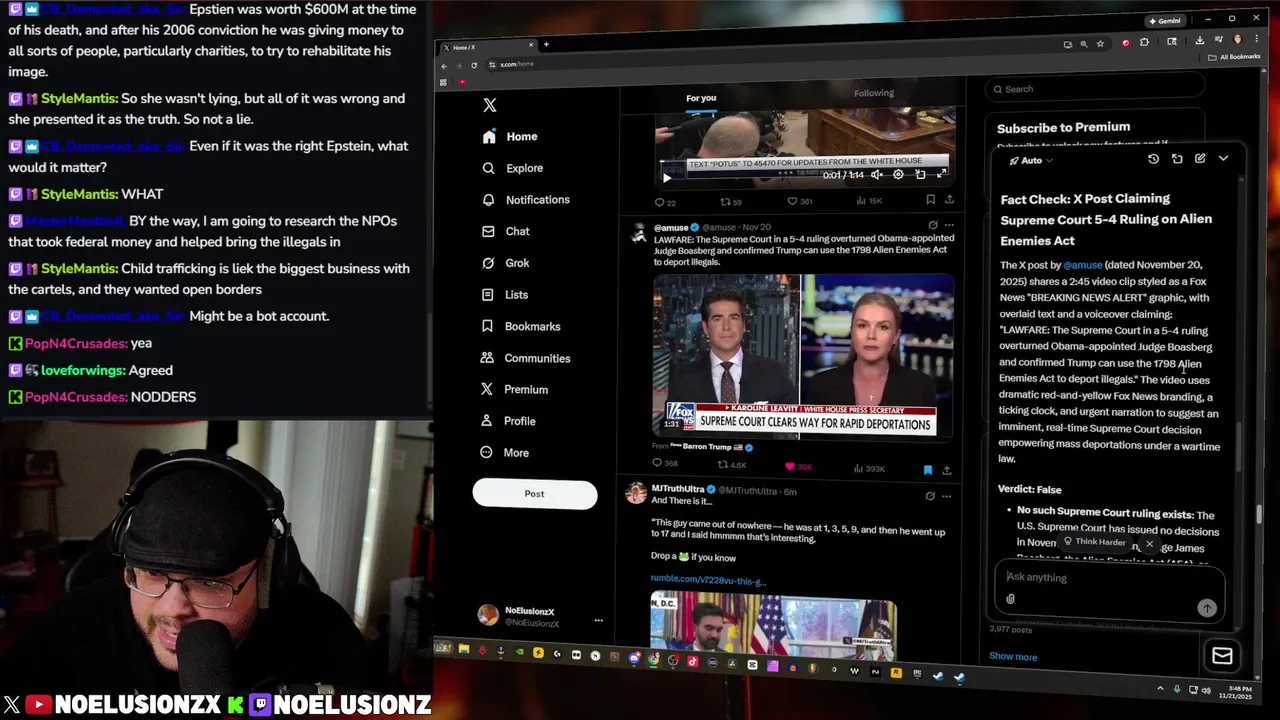Open Lists in X sidebar
Image resolution: width=1280 pixels, height=720 pixels.
505,295
